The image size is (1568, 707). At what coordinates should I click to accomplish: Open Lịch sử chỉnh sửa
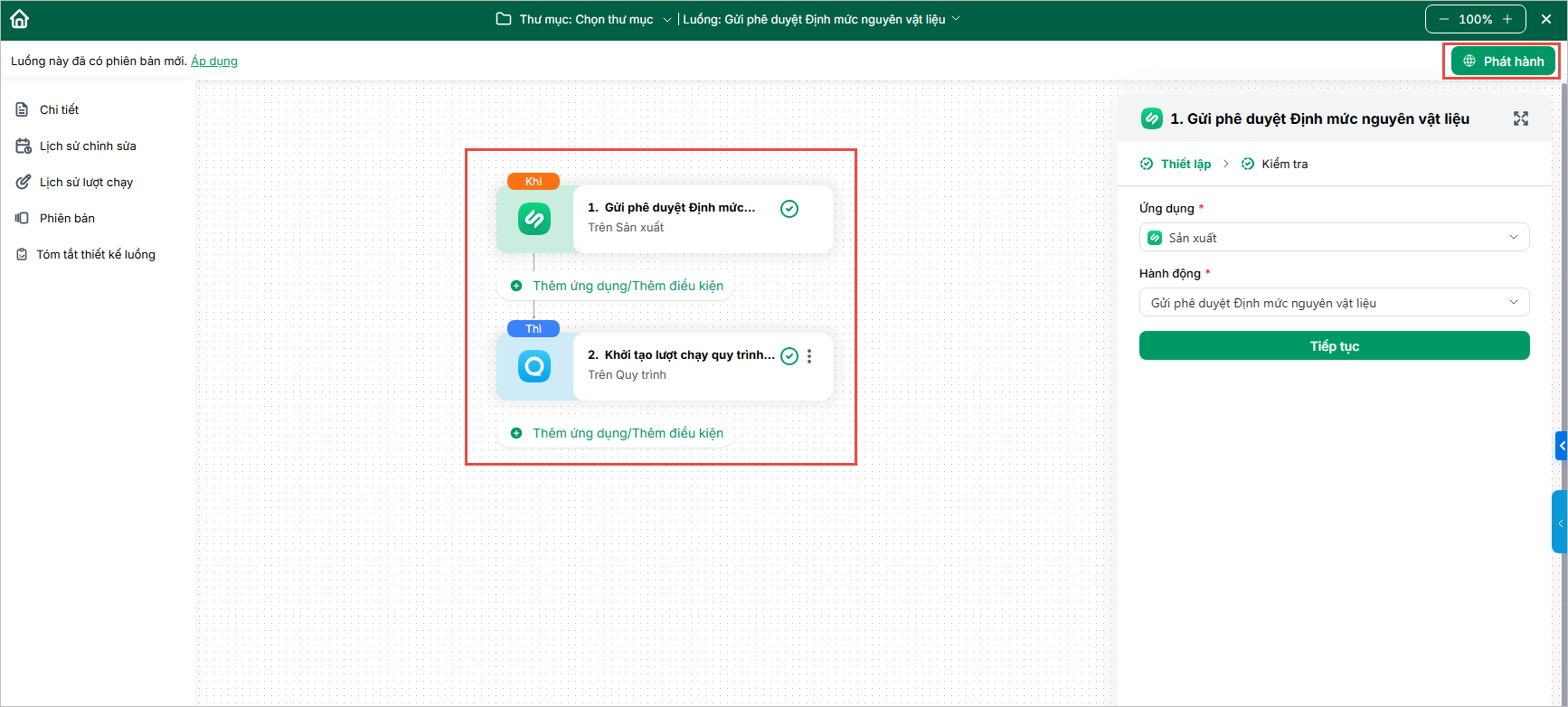click(x=88, y=146)
